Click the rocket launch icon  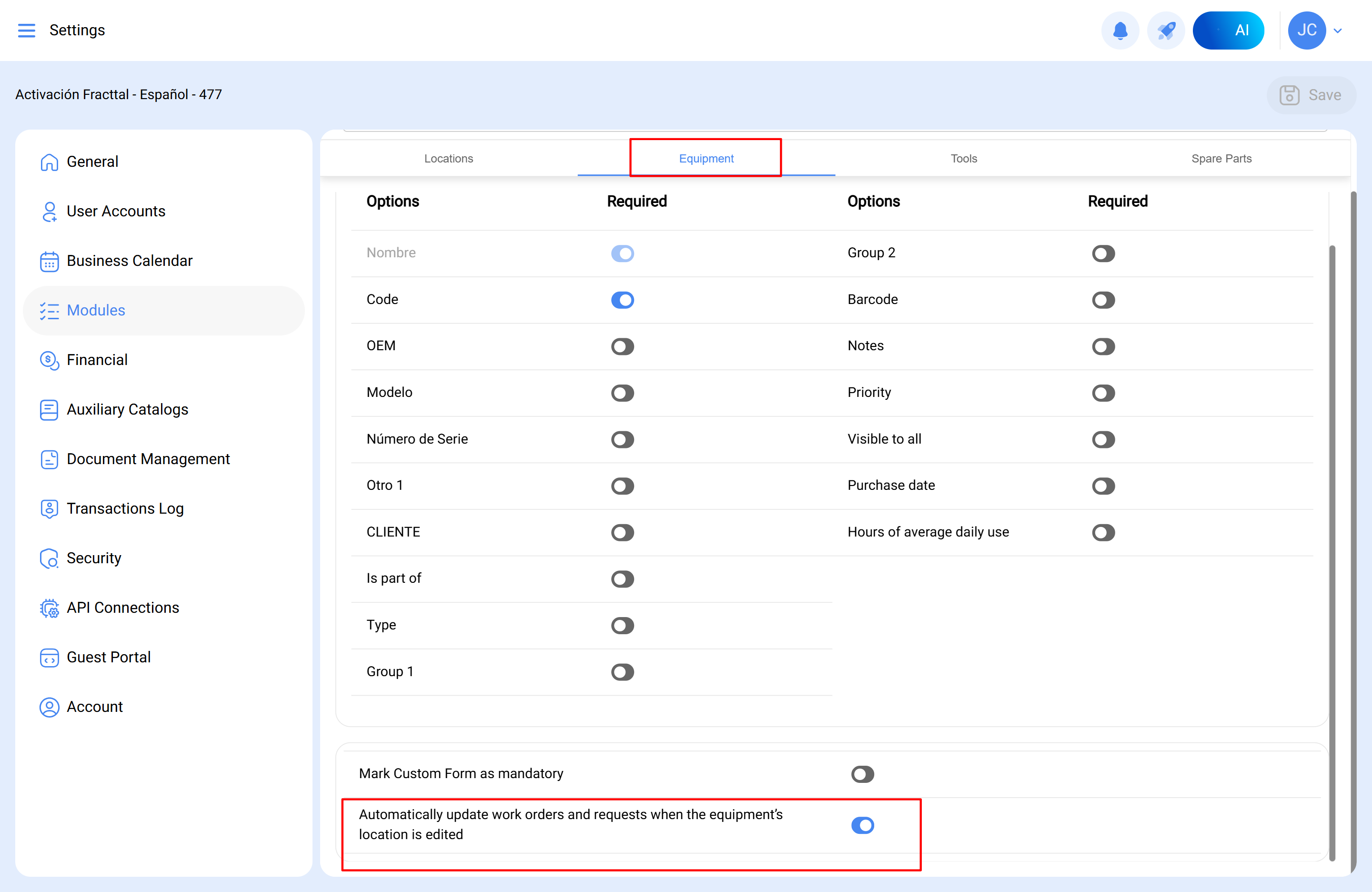[1166, 30]
